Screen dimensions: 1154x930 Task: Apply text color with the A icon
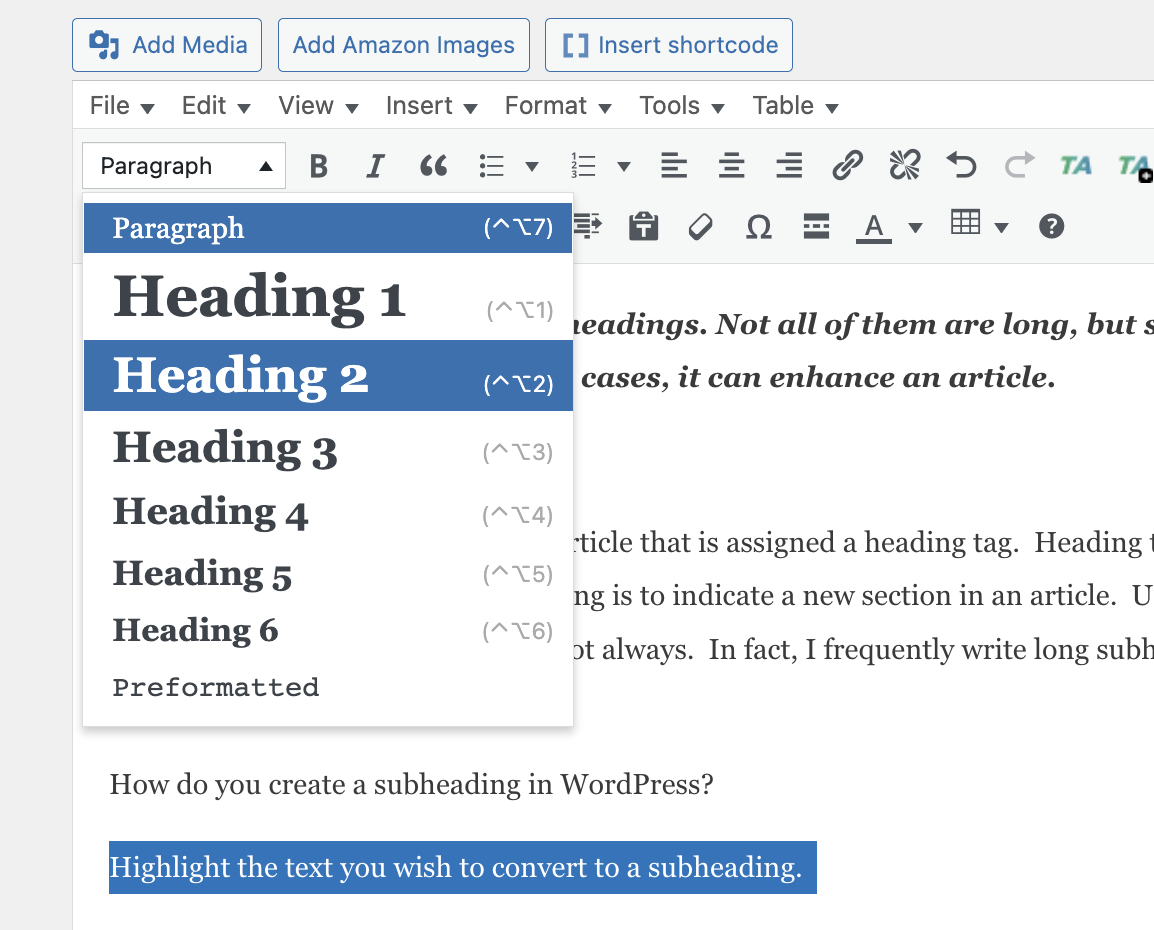click(x=874, y=227)
